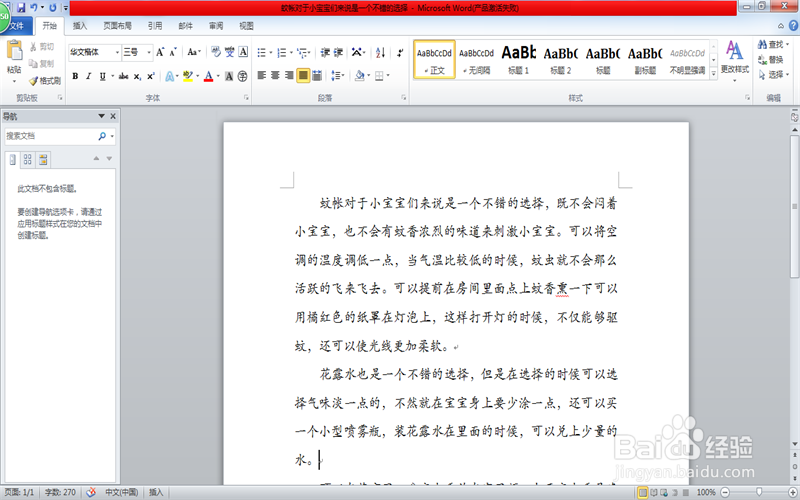Click the Format Painter (格式刷) brush

coord(34,81)
